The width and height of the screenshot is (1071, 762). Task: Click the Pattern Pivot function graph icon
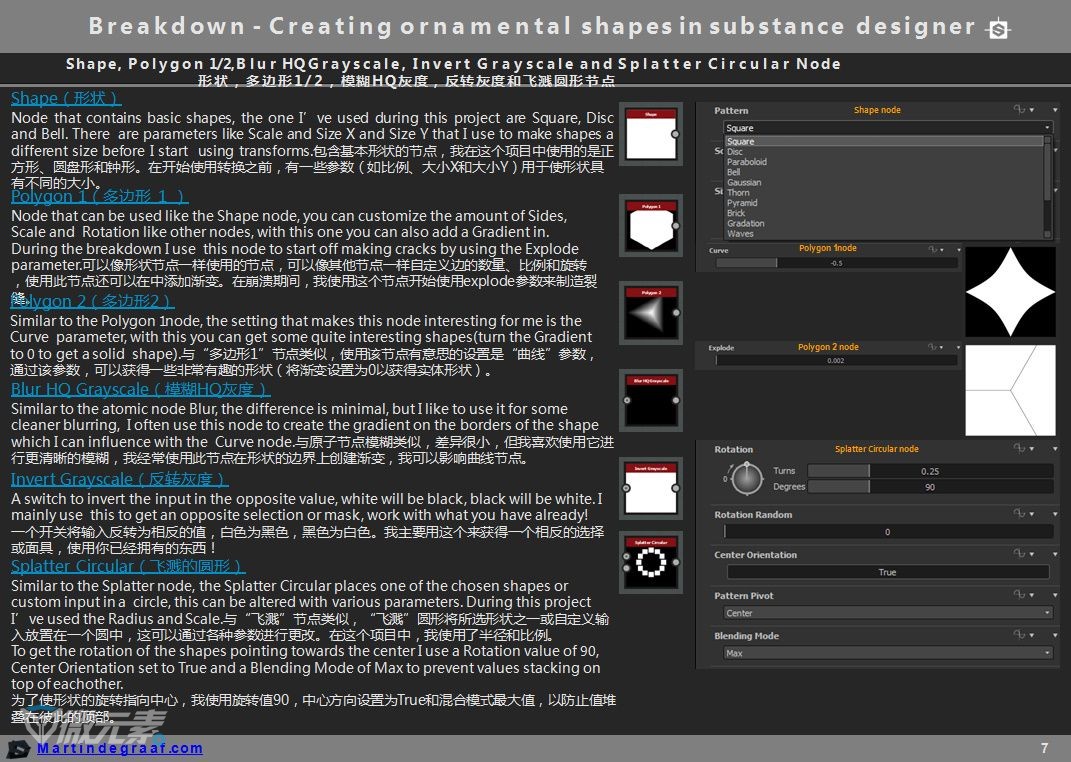pyautogui.click(x=1019, y=594)
